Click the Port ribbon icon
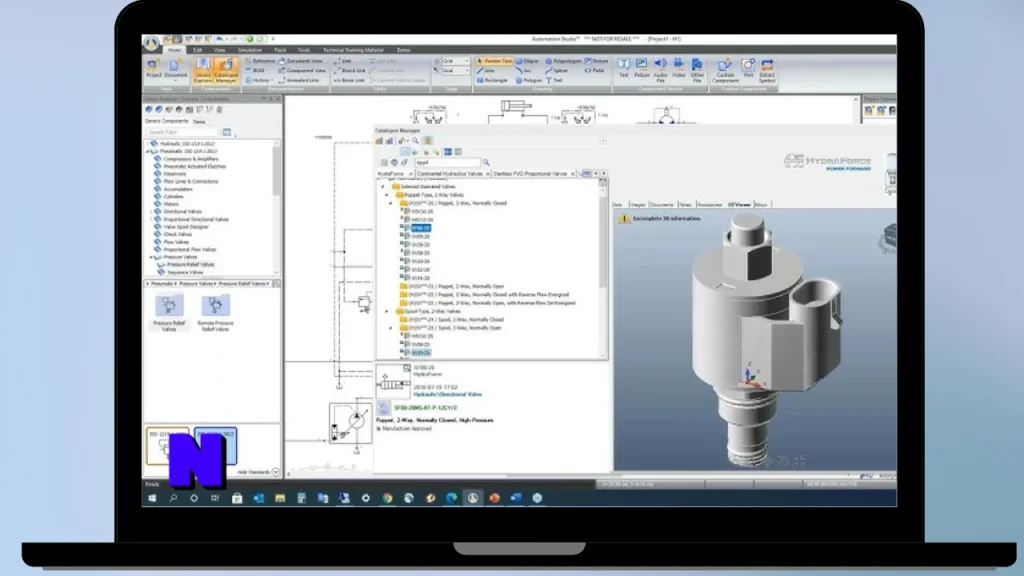 (748, 68)
